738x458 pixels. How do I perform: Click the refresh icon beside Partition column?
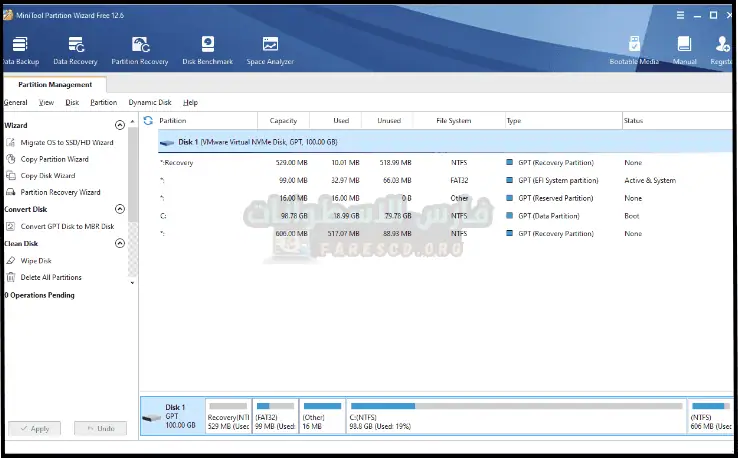tap(148, 121)
